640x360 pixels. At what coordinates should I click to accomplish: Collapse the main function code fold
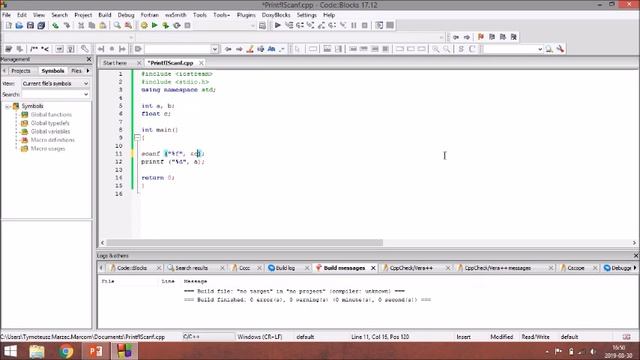(138, 138)
